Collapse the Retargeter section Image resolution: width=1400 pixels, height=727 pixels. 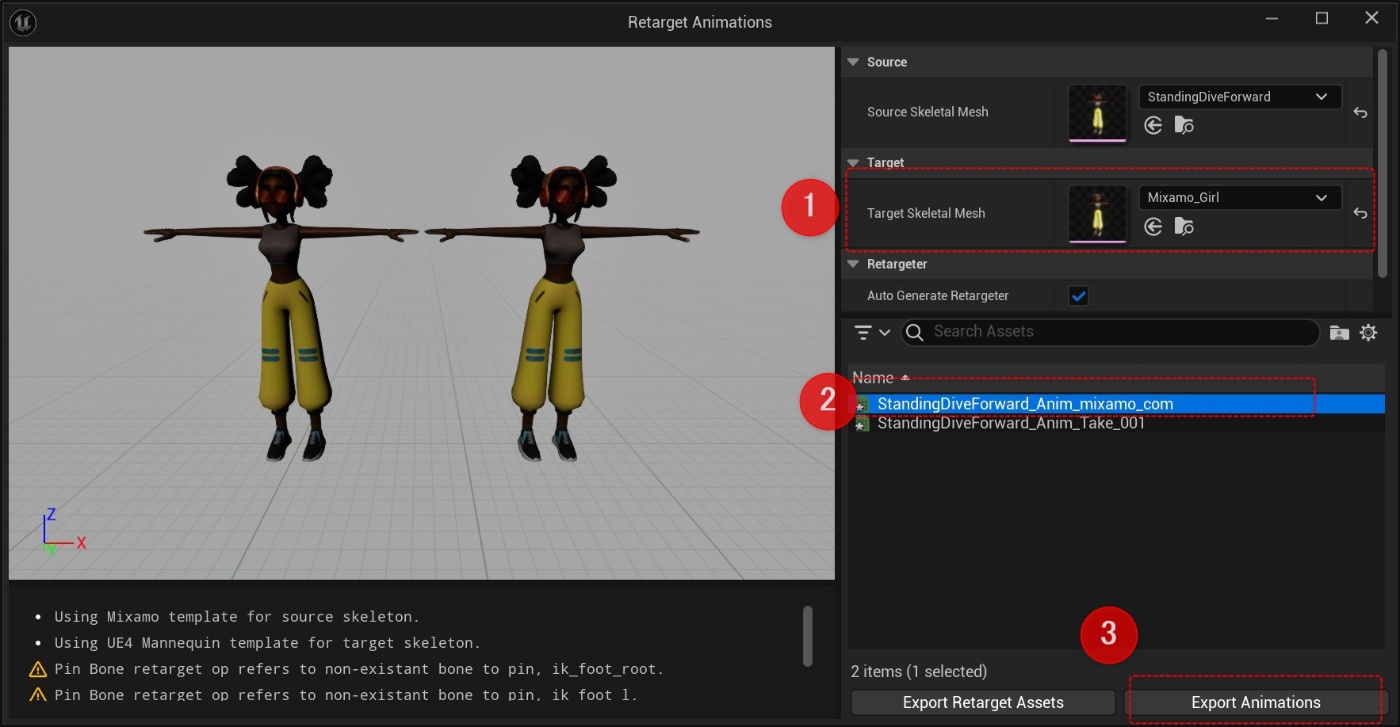pos(853,264)
